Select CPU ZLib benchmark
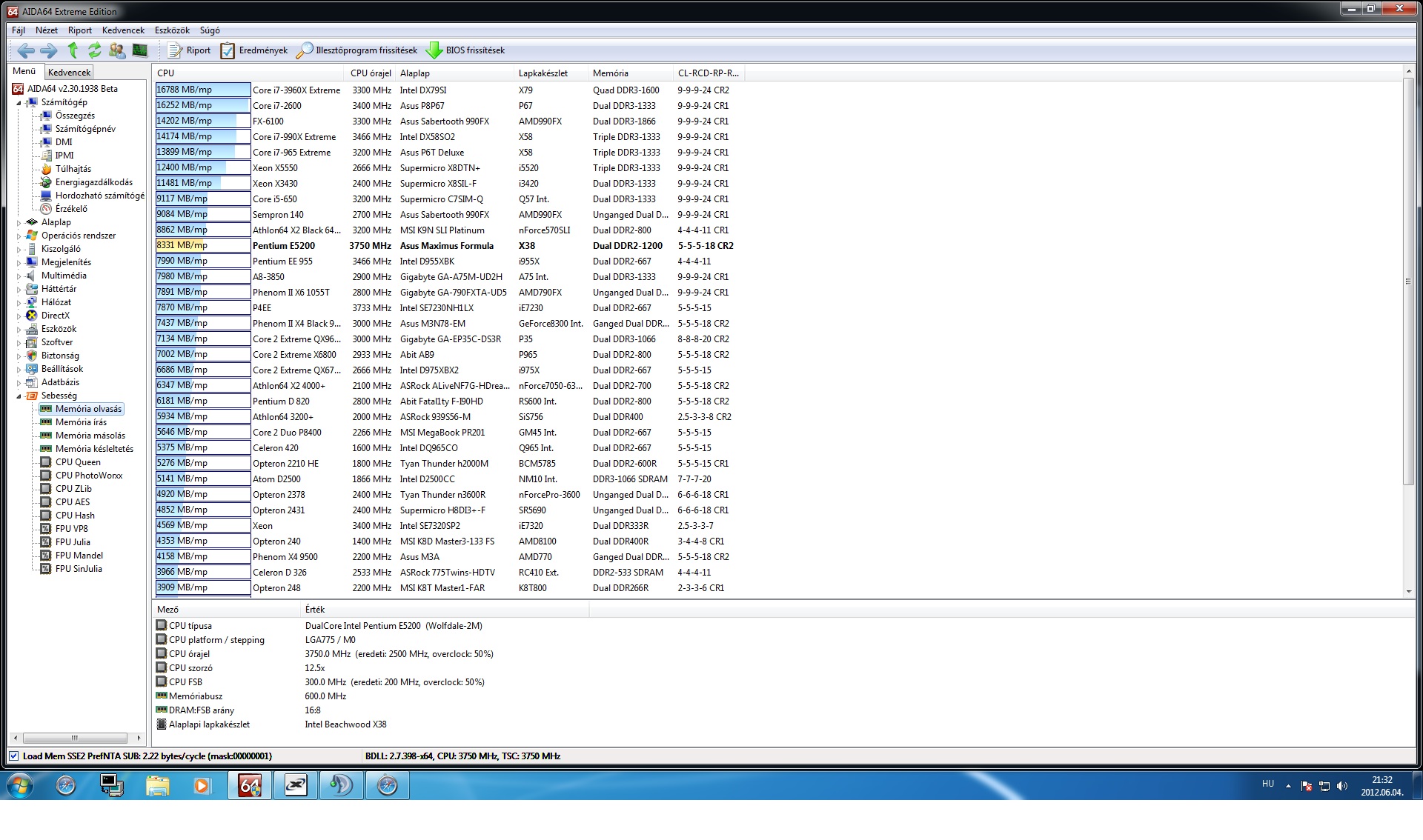Viewport: 1423px width, 840px height. coord(73,489)
